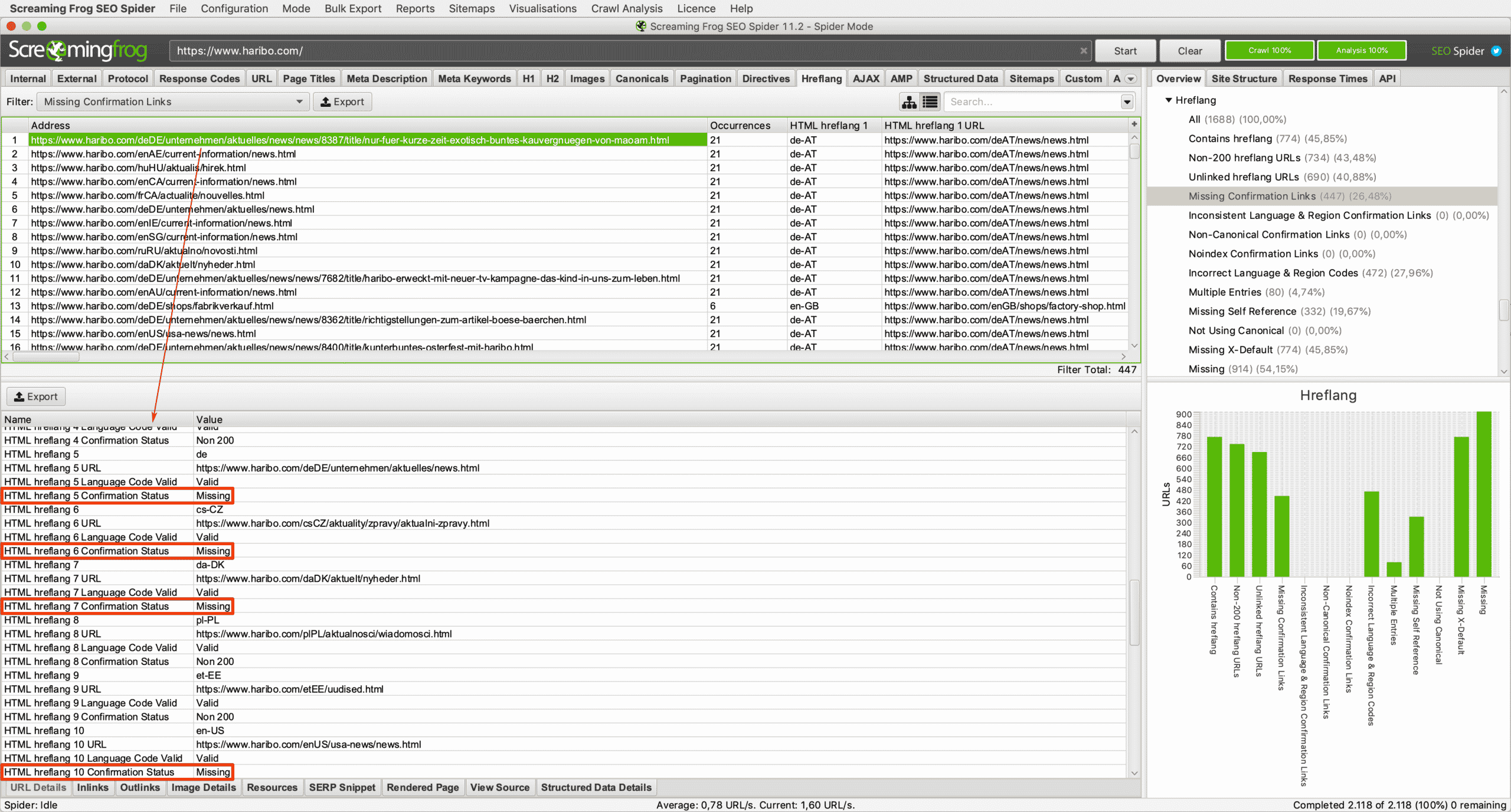The width and height of the screenshot is (1511, 812).
Task: Open the search options dropdown arrow
Action: tap(1127, 102)
